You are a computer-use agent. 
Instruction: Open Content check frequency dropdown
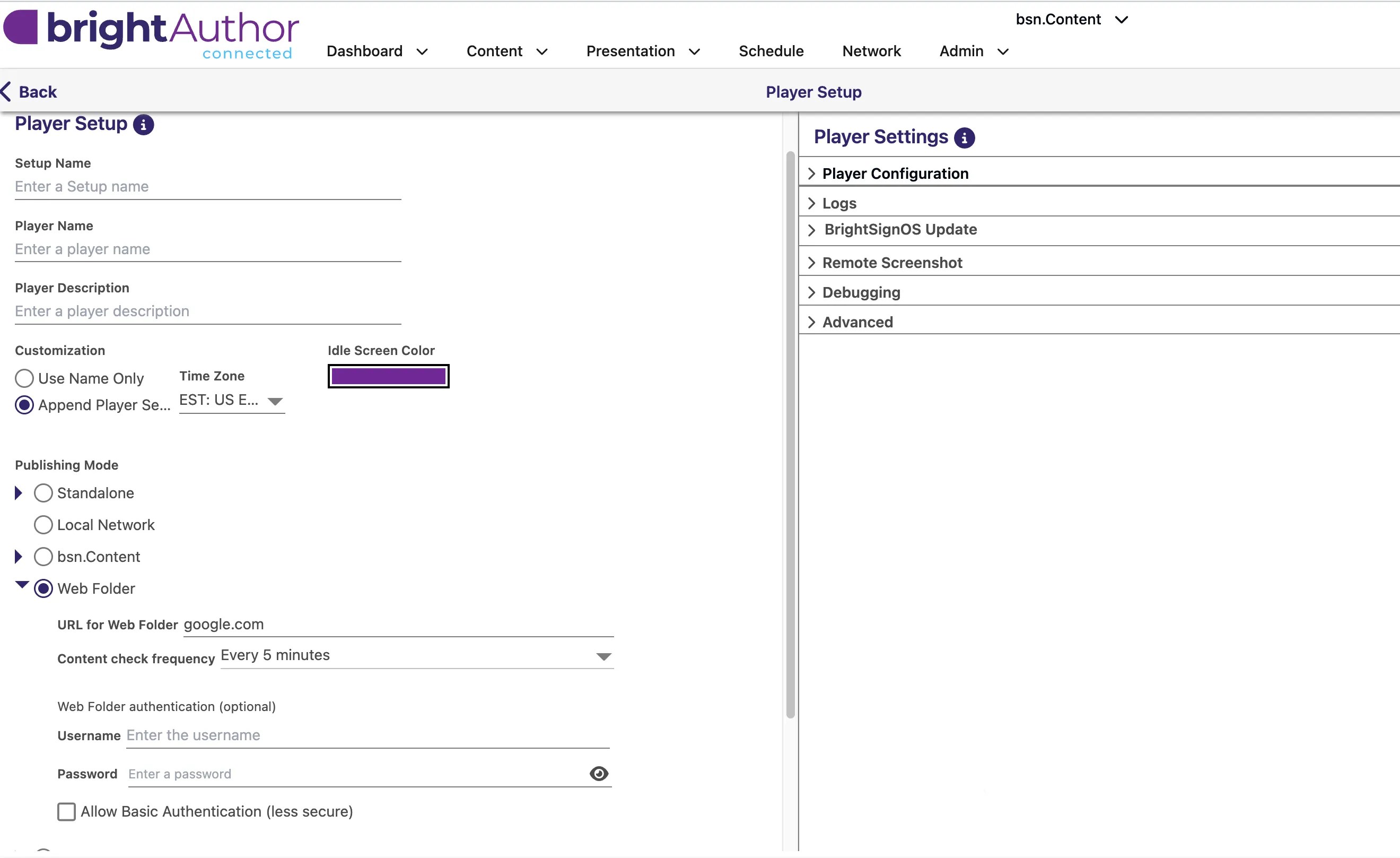(x=417, y=656)
